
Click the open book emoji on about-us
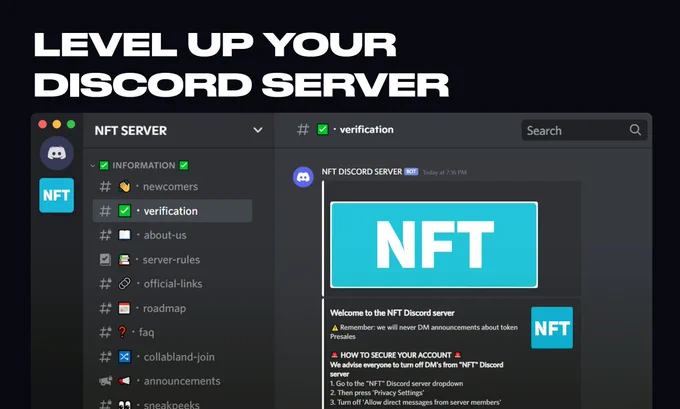pos(124,235)
